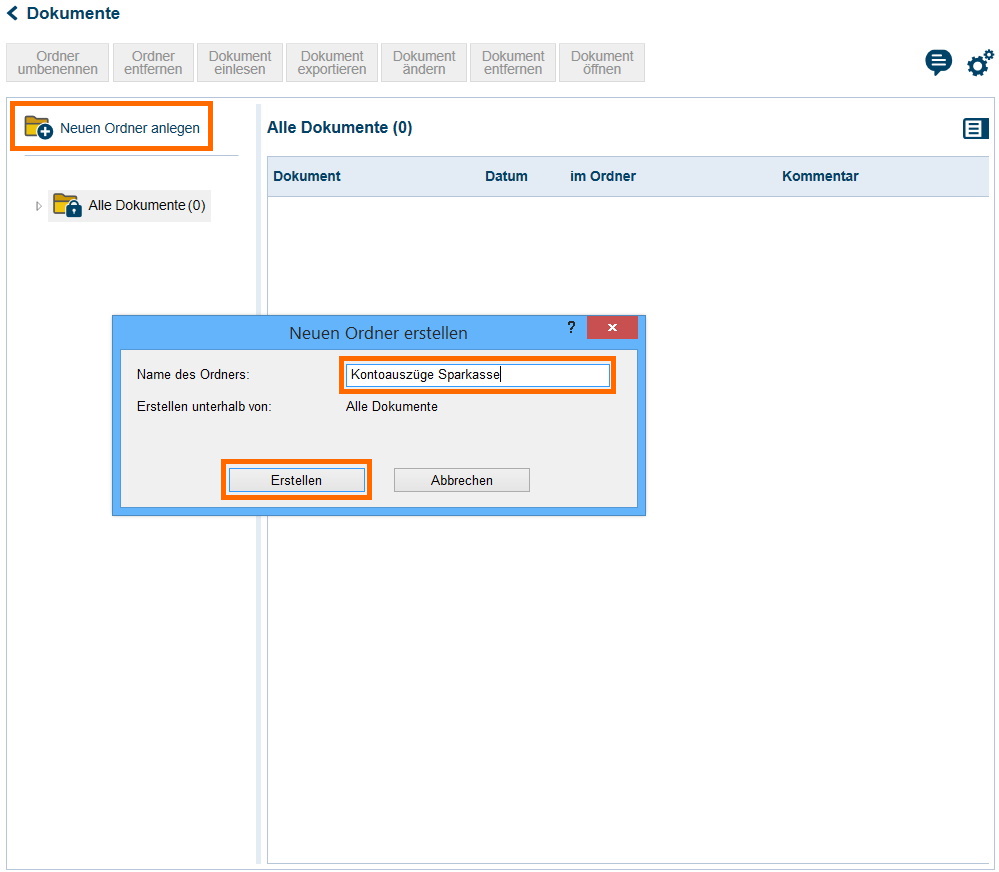The width and height of the screenshot is (999, 872).
Task: Click the new folder plus icon
Action: tap(38, 127)
